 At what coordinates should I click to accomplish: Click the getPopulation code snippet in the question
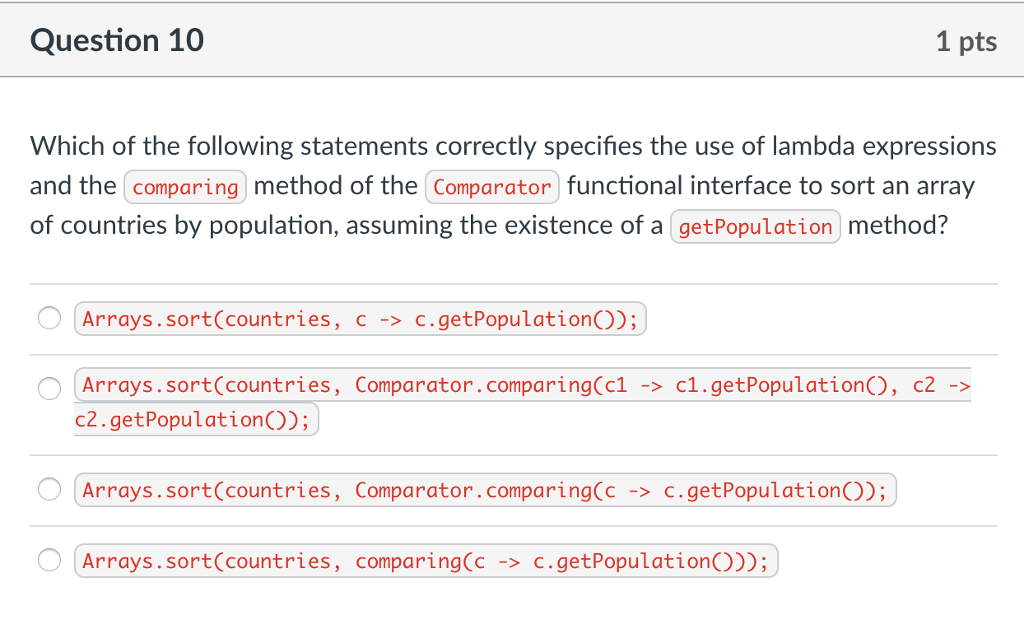[x=755, y=226]
